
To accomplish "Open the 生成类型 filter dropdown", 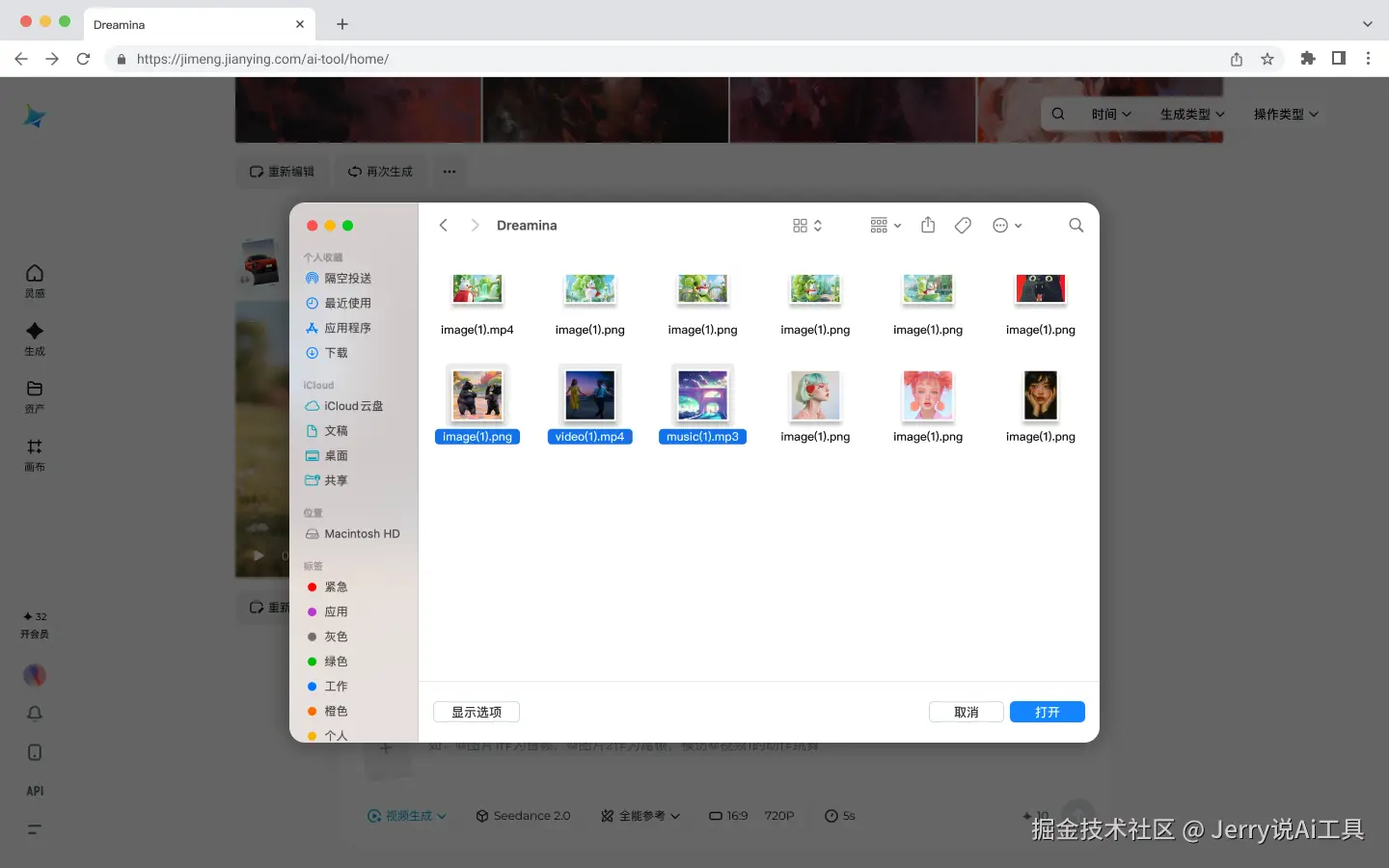I will 1192,114.
